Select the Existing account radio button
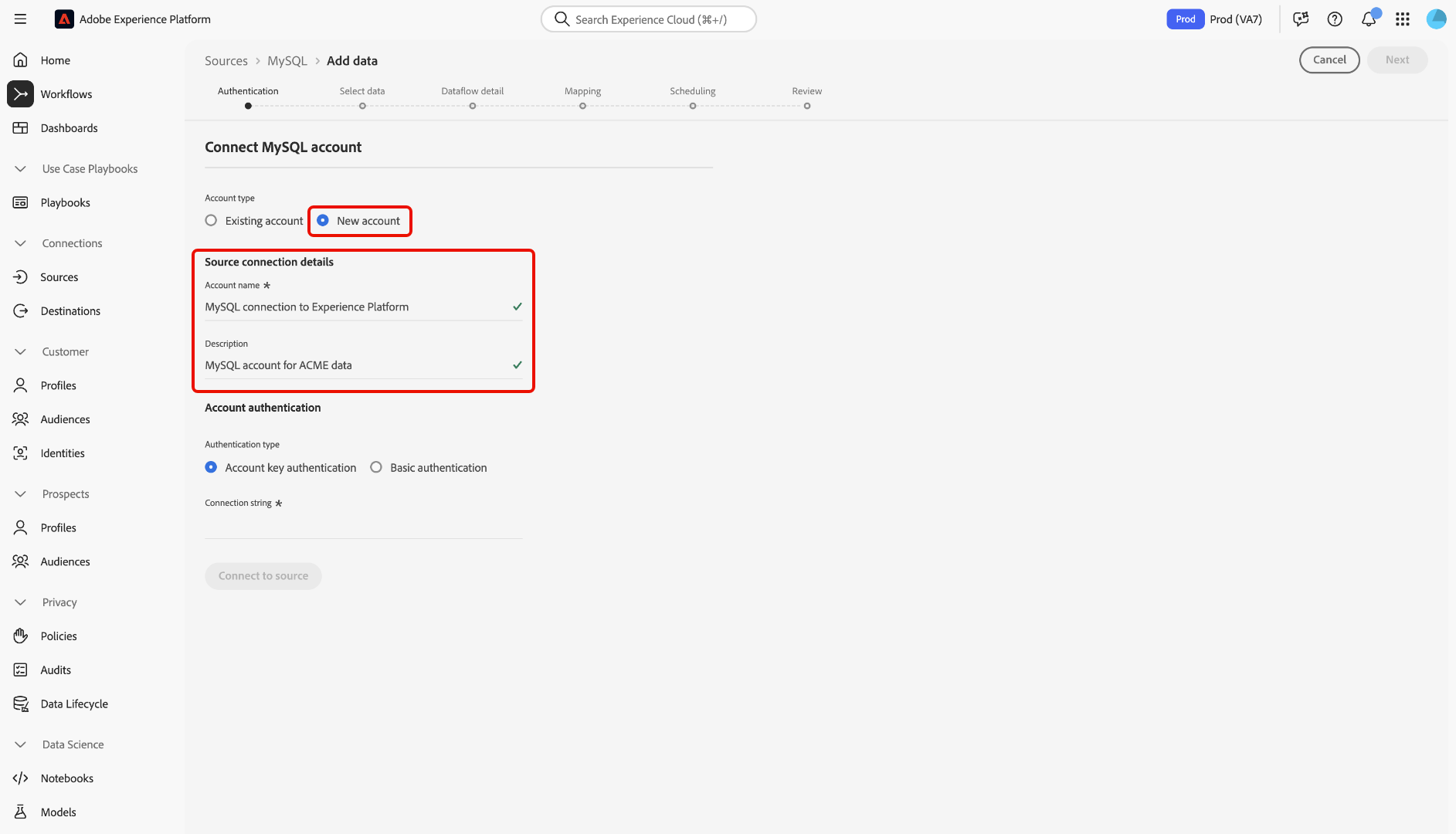 [x=211, y=221]
